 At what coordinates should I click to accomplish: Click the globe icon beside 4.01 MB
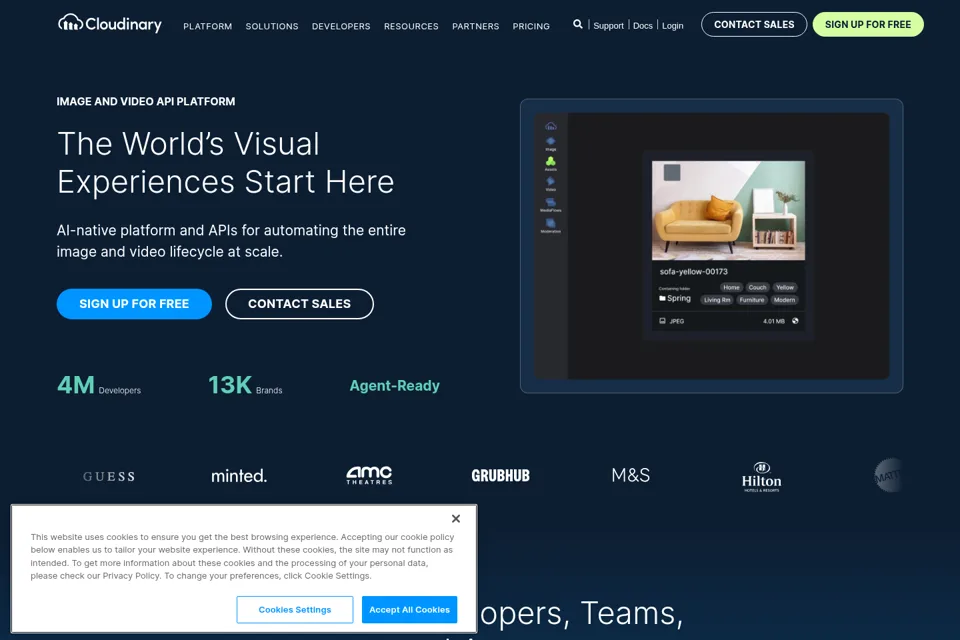[x=795, y=320]
